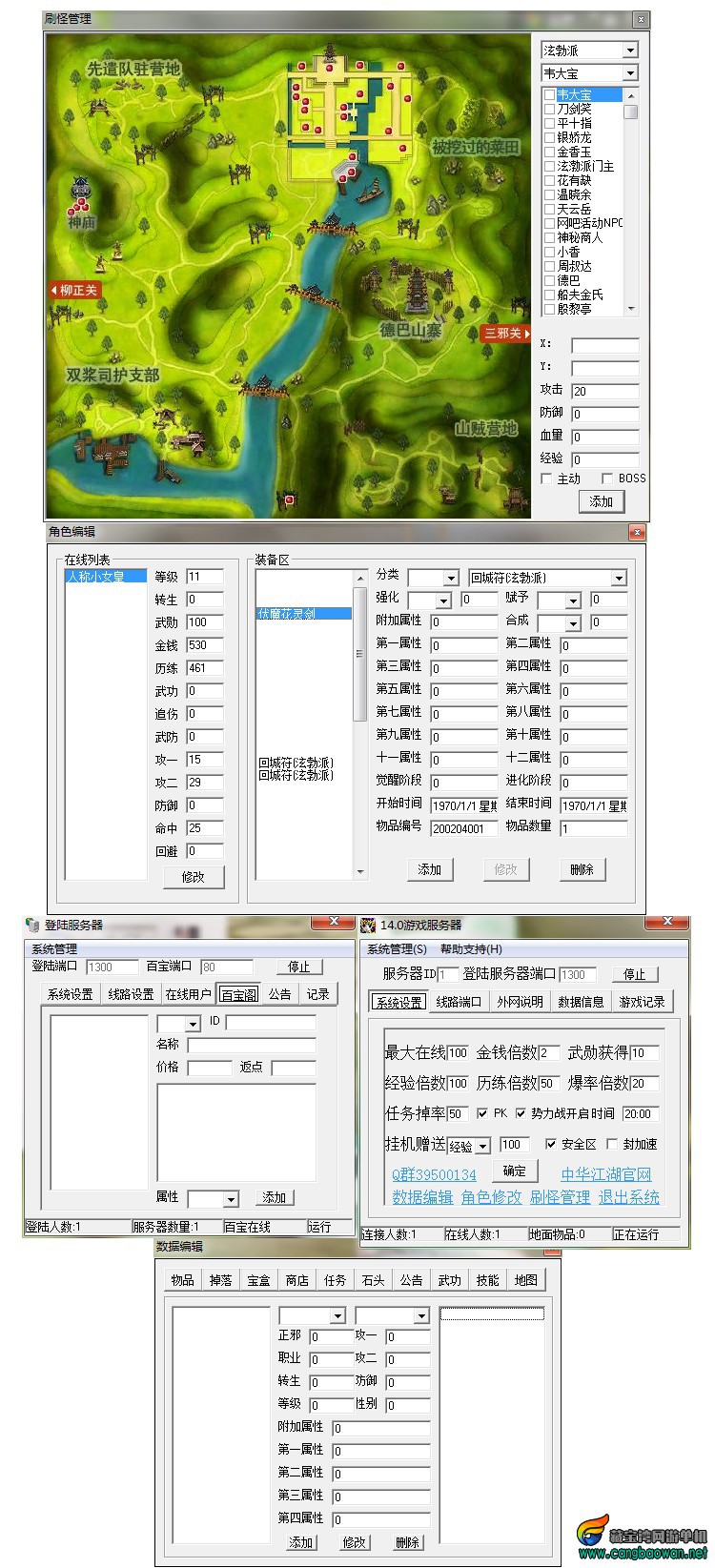715x1568 pixels.
Task: Open the 掉落 tab in 数据编辑
Action: [x=221, y=1280]
